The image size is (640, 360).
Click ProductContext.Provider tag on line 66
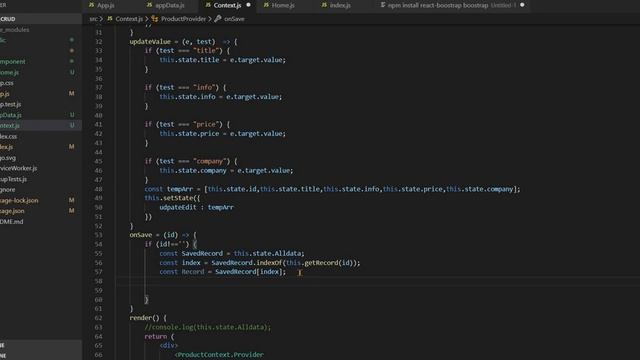(221, 355)
